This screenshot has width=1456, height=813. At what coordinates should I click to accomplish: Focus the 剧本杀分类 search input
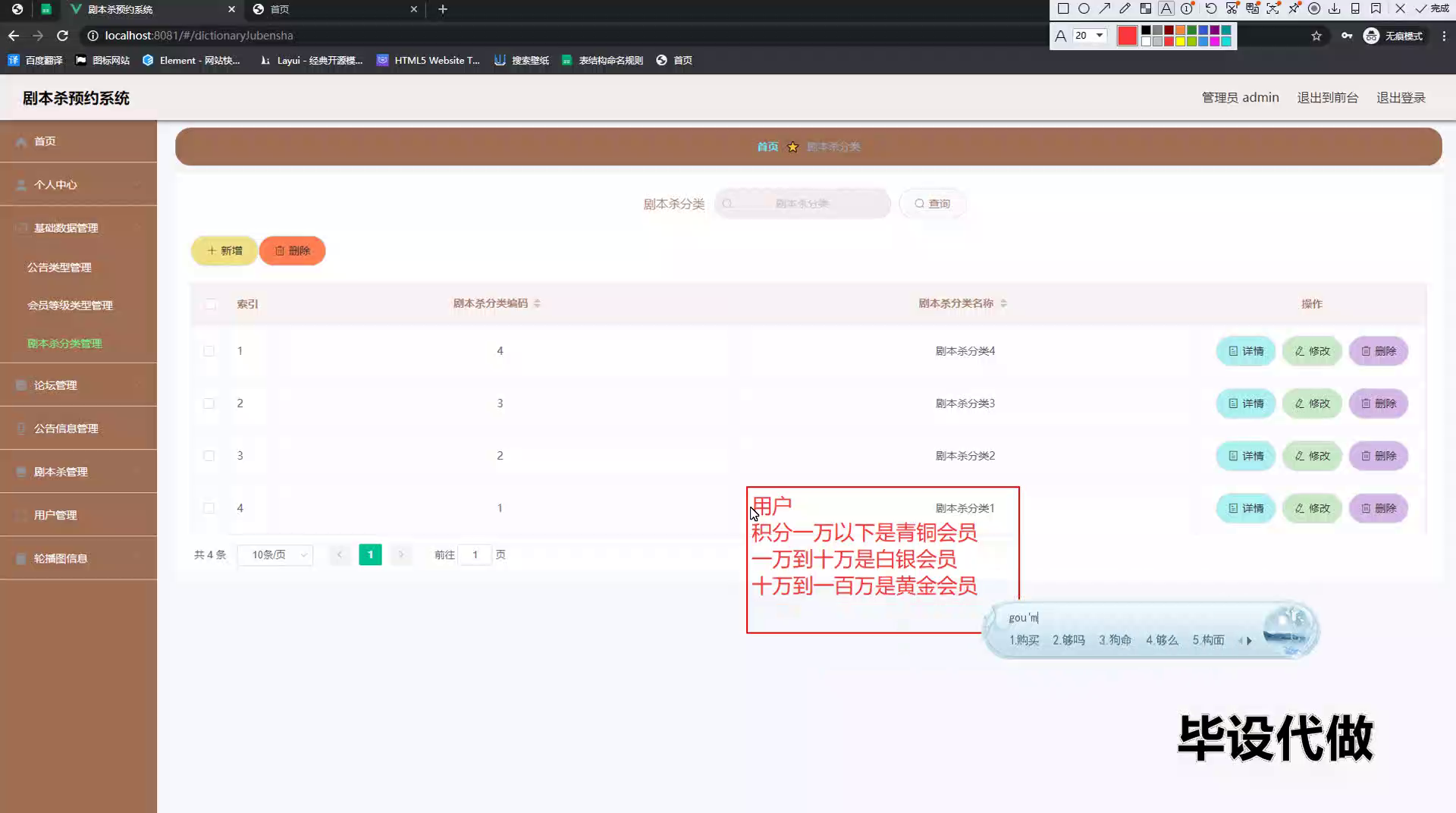coord(802,203)
